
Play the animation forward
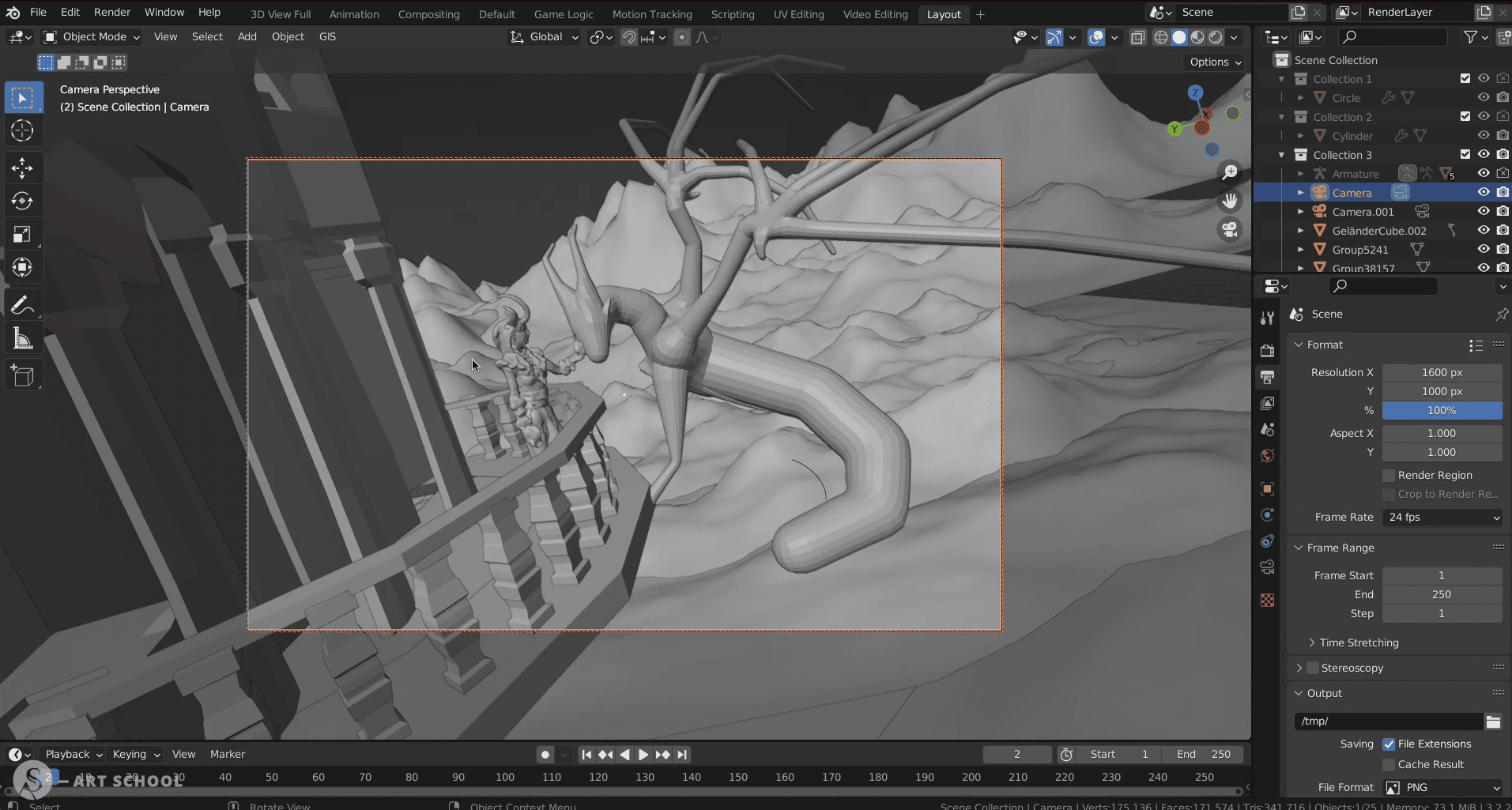tap(643, 755)
